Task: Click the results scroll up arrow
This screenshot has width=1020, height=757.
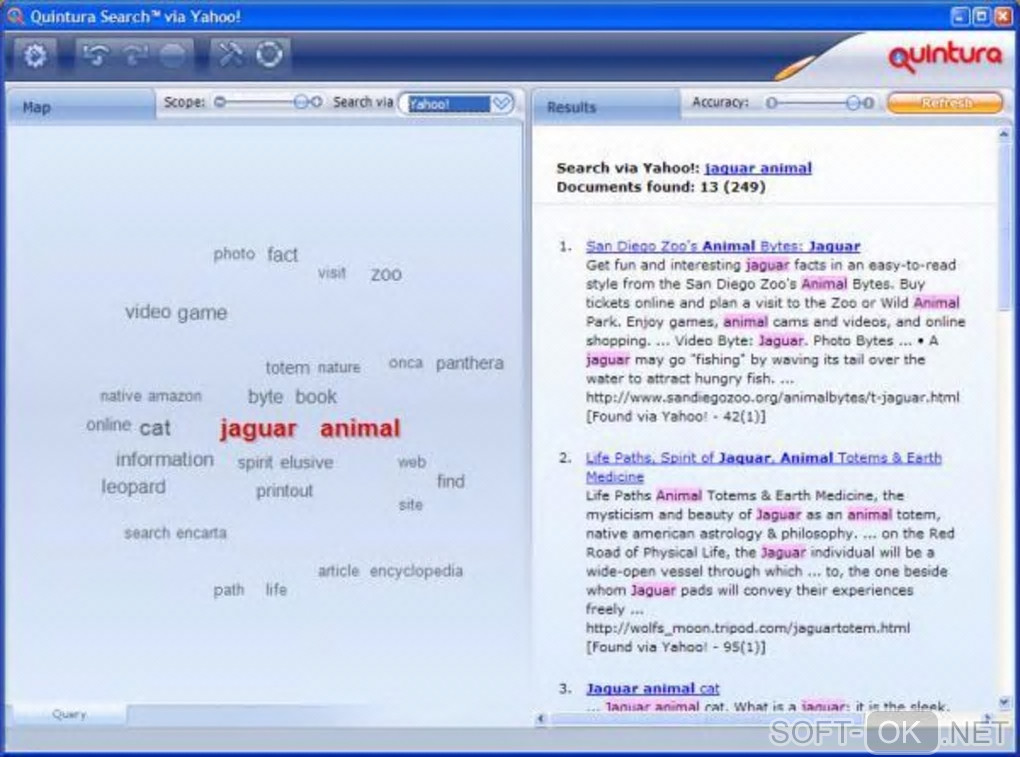Action: [x=1004, y=135]
